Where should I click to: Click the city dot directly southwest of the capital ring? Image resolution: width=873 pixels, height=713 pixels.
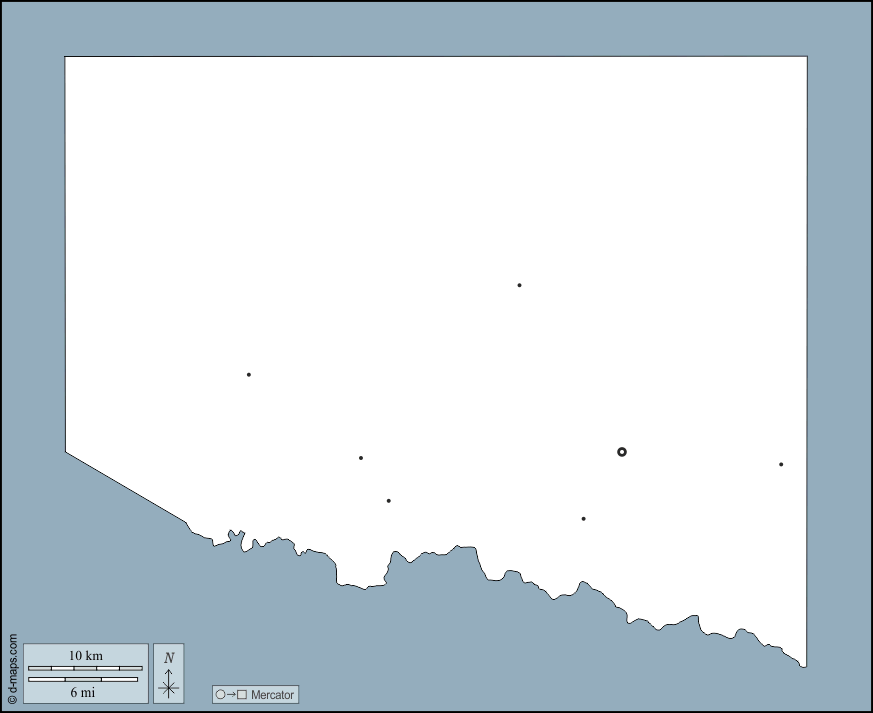tap(584, 518)
